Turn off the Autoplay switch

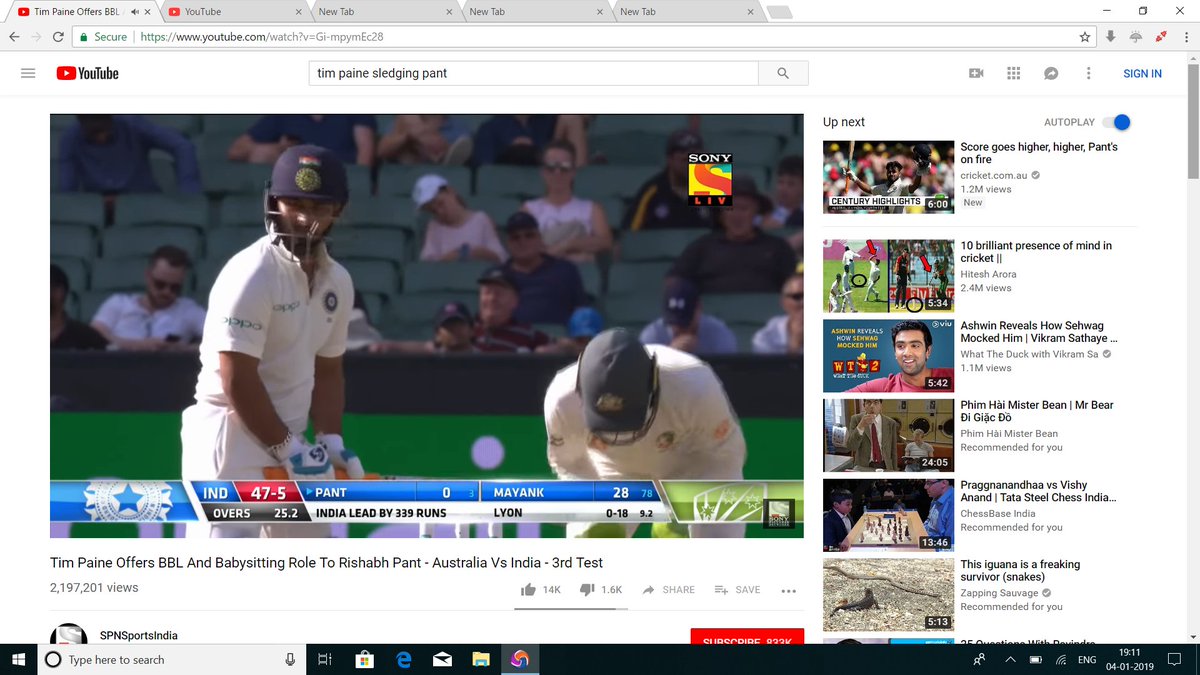pyautogui.click(x=1115, y=122)
